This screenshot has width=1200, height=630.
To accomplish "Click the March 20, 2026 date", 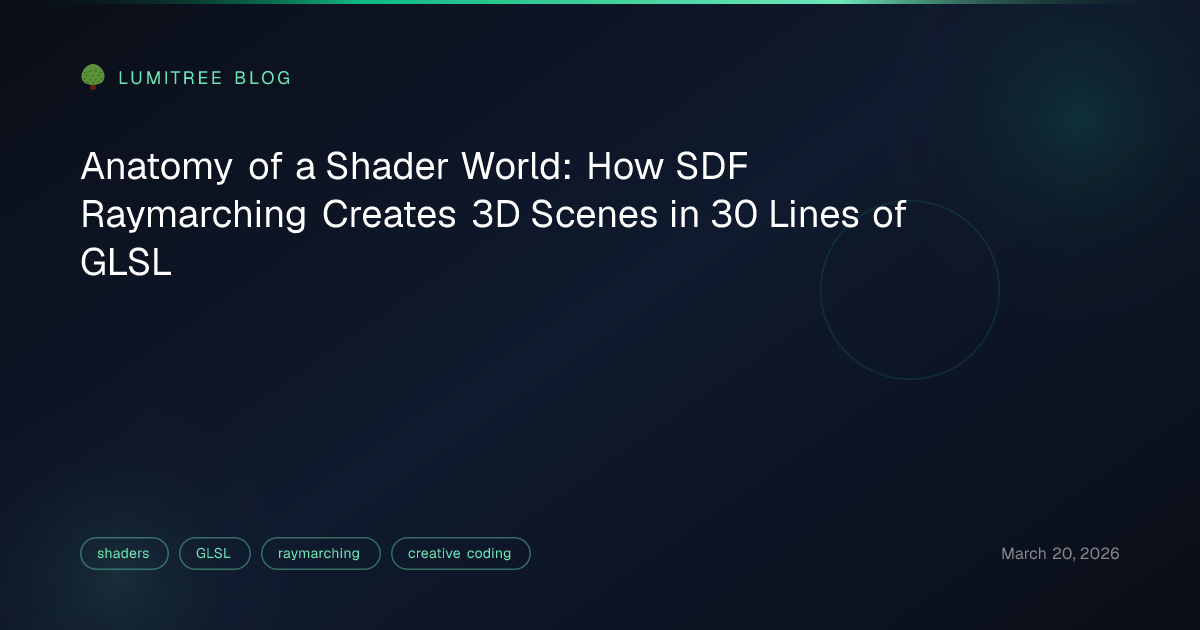I will tap(1060, 553).
